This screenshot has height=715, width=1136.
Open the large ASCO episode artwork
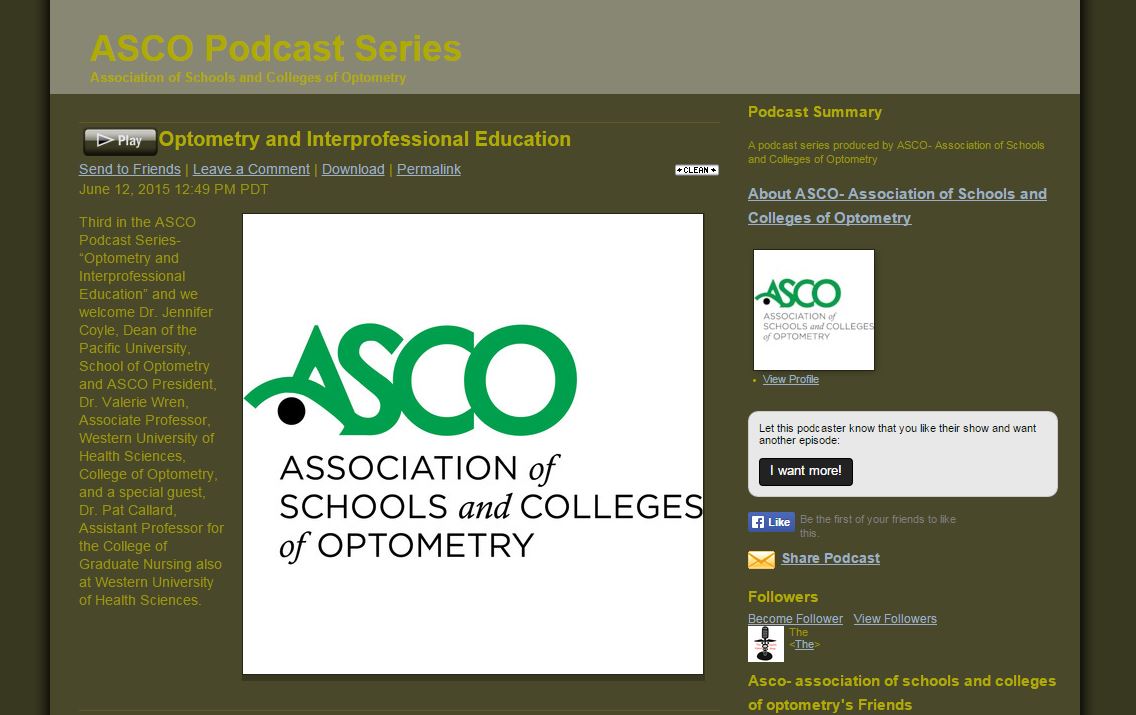coord(472,444)
